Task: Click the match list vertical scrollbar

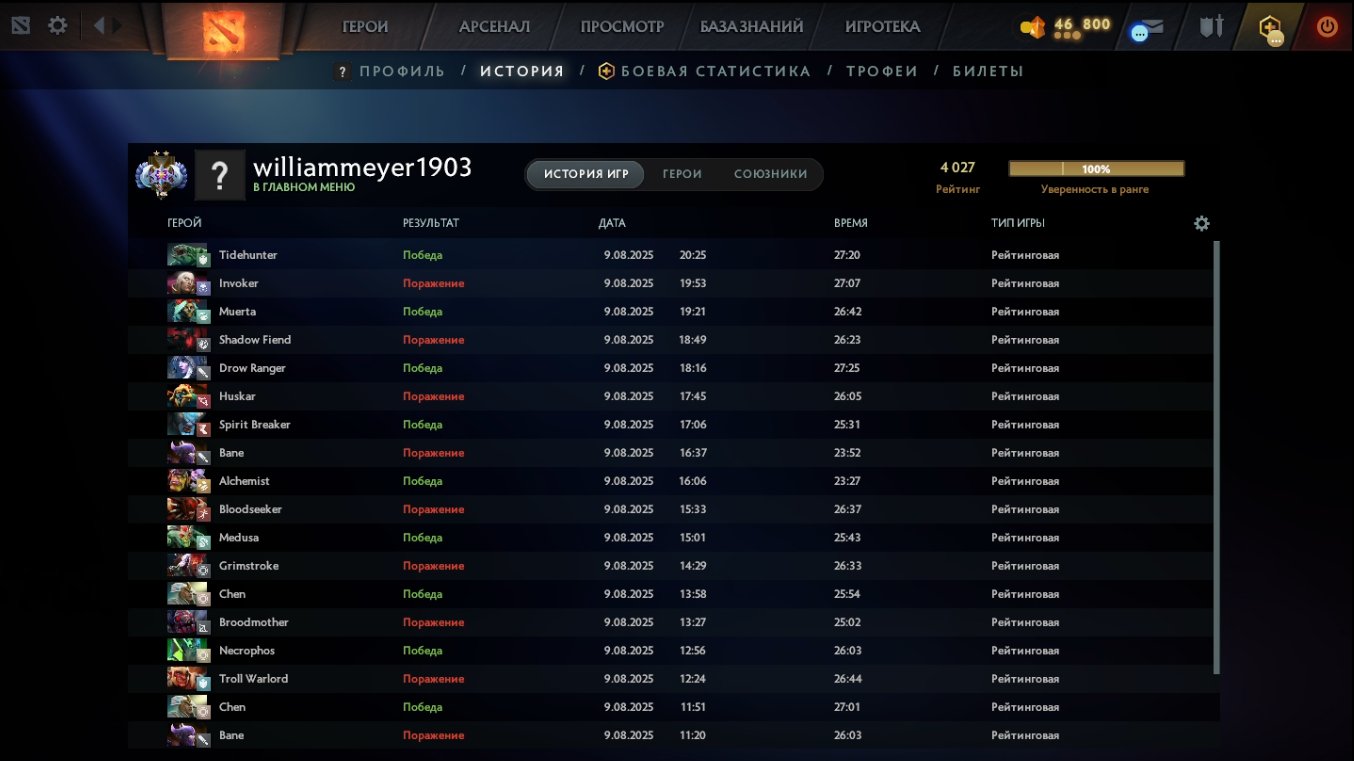Action: (x=1216, y=457)
